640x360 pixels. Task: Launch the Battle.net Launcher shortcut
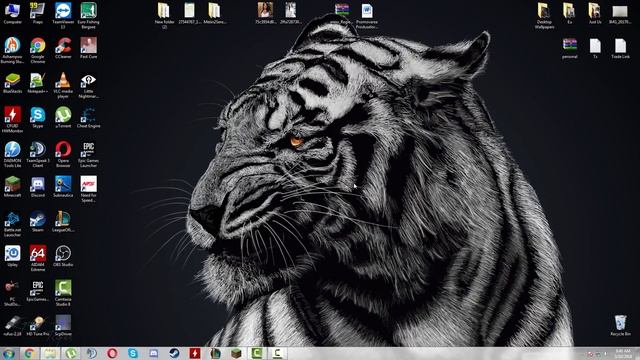[x=12, y=224]
